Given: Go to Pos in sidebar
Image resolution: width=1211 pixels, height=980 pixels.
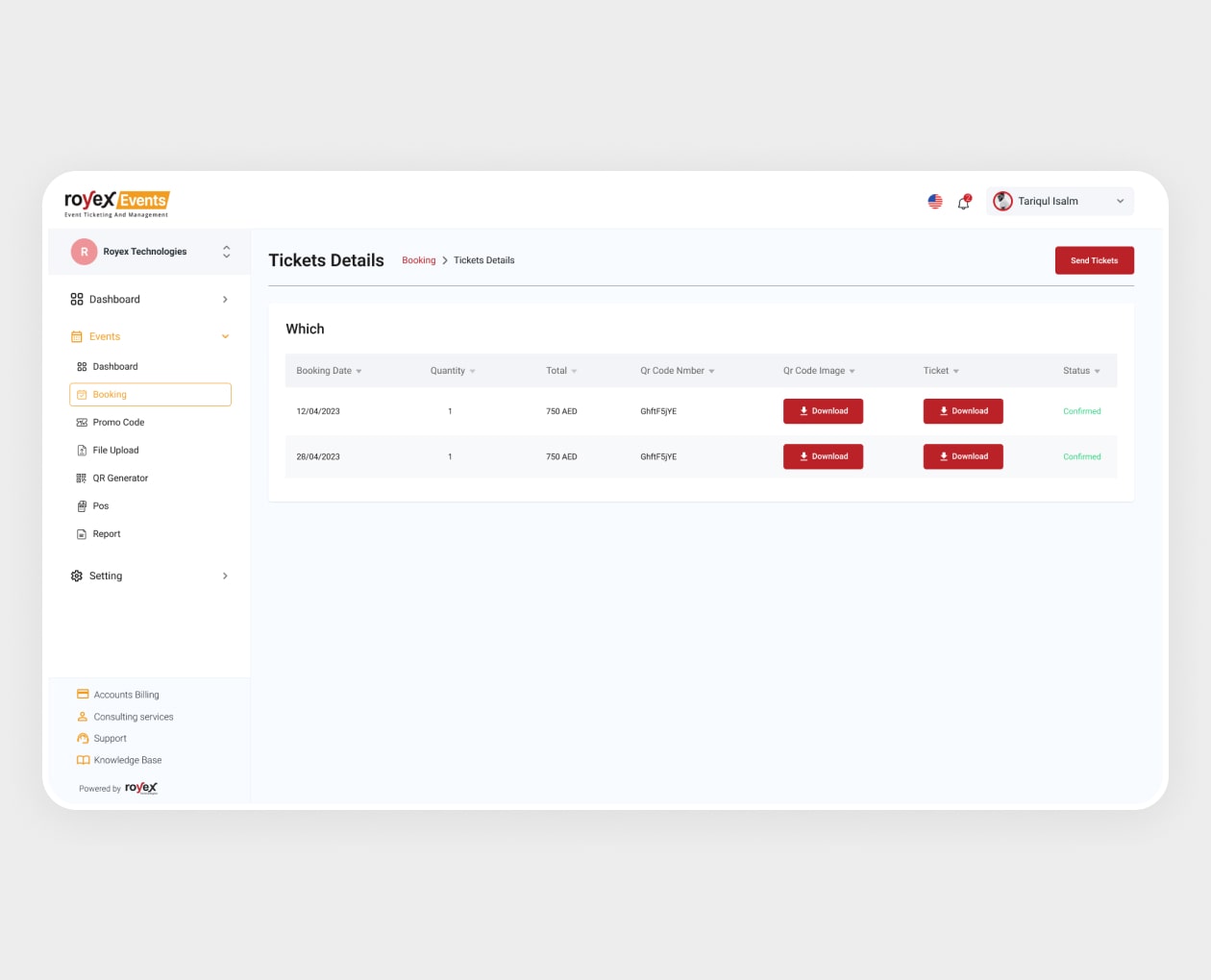Looking at the screenshot, I should tap(100, 506).
